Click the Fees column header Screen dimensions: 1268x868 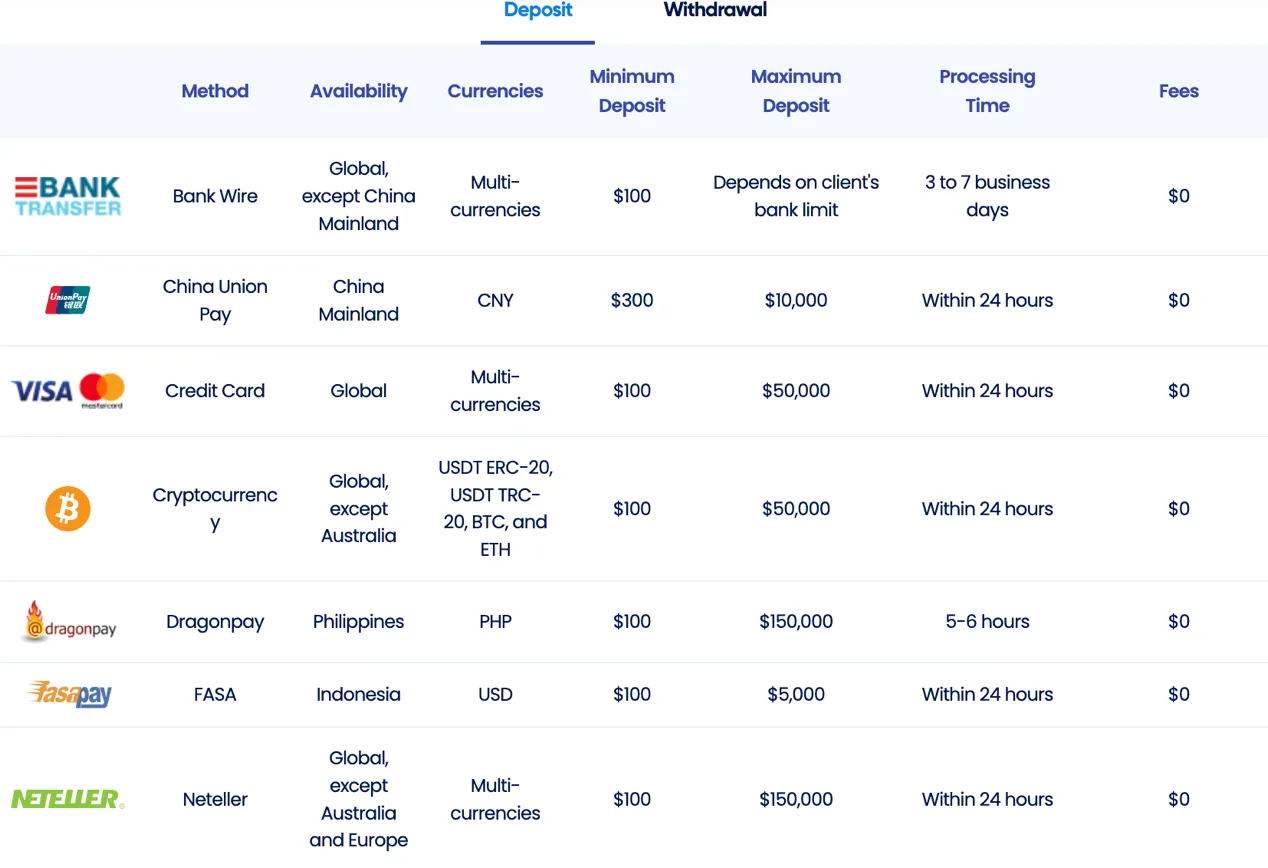[x=1179, y=91]
